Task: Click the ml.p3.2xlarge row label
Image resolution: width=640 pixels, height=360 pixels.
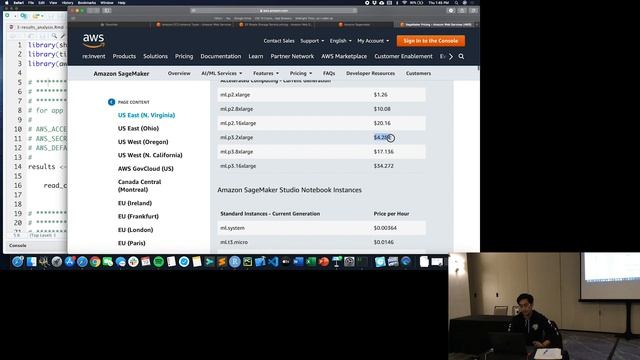Action: (x=237, y=138)
